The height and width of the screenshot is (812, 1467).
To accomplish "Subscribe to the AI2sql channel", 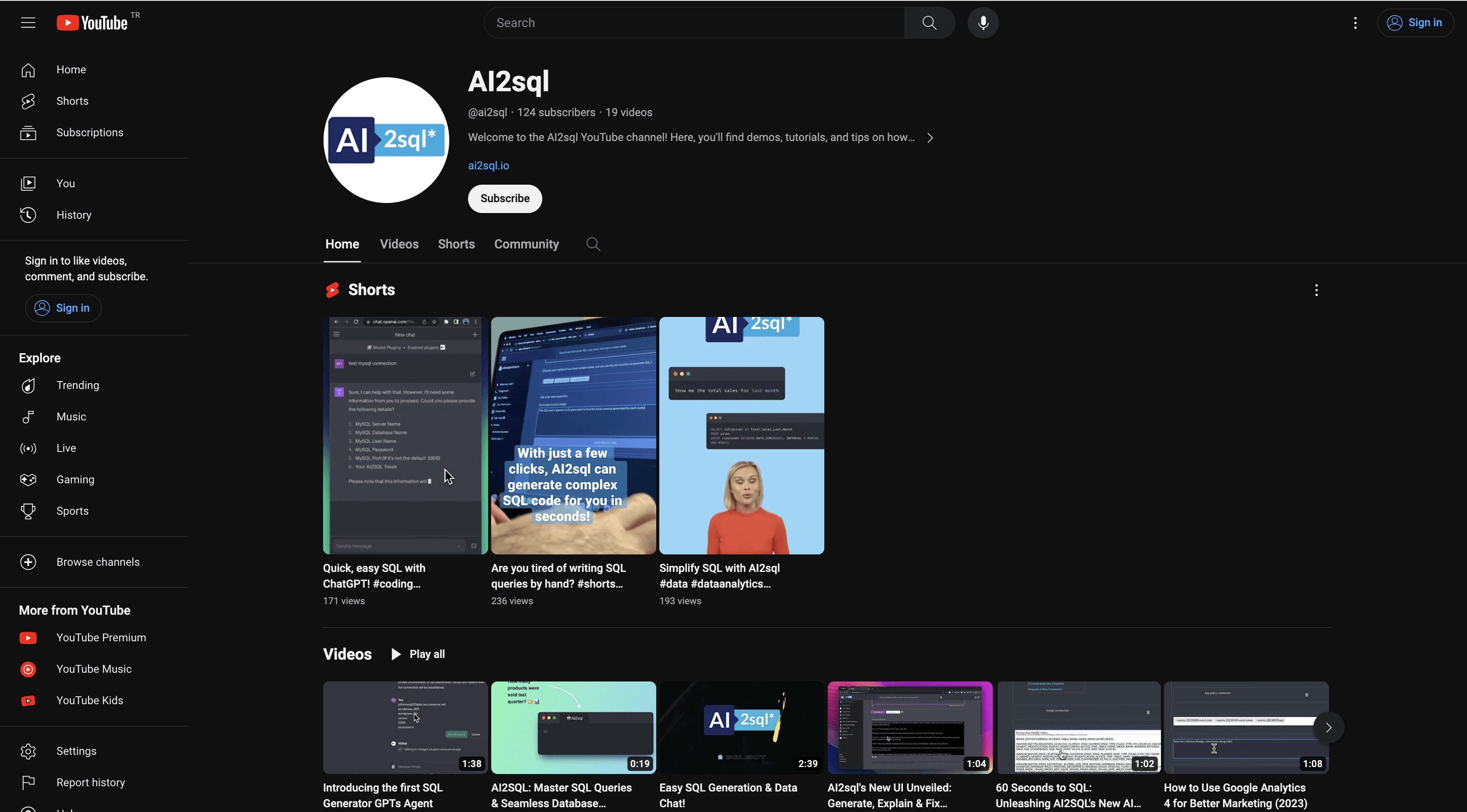I will tap(505, 198).
